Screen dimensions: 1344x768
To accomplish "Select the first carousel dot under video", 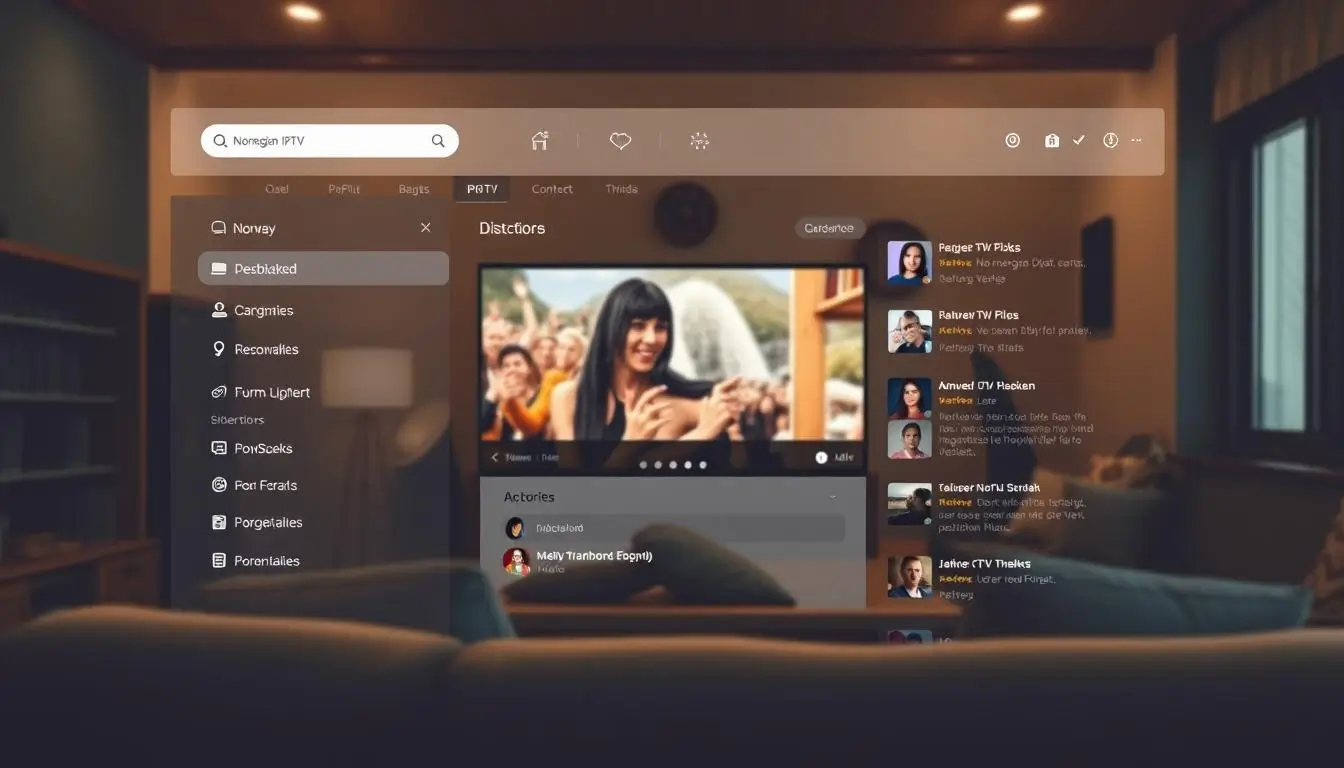I will pyautogui.click(x=643, y=465).
